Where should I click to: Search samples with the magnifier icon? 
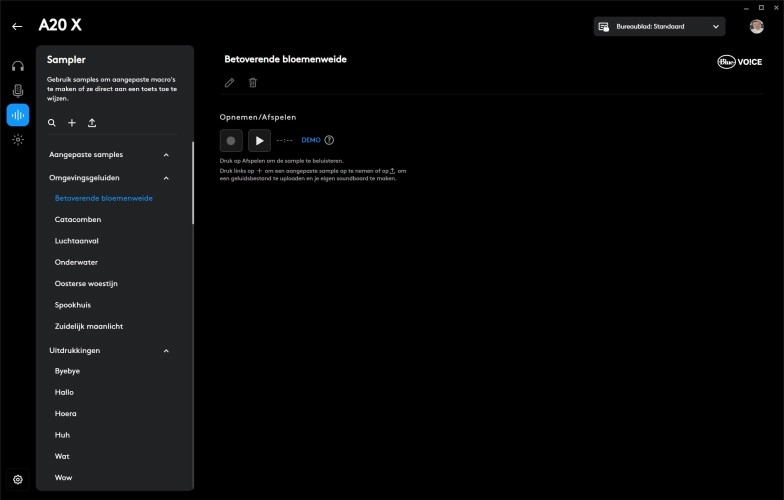point(52,123)
